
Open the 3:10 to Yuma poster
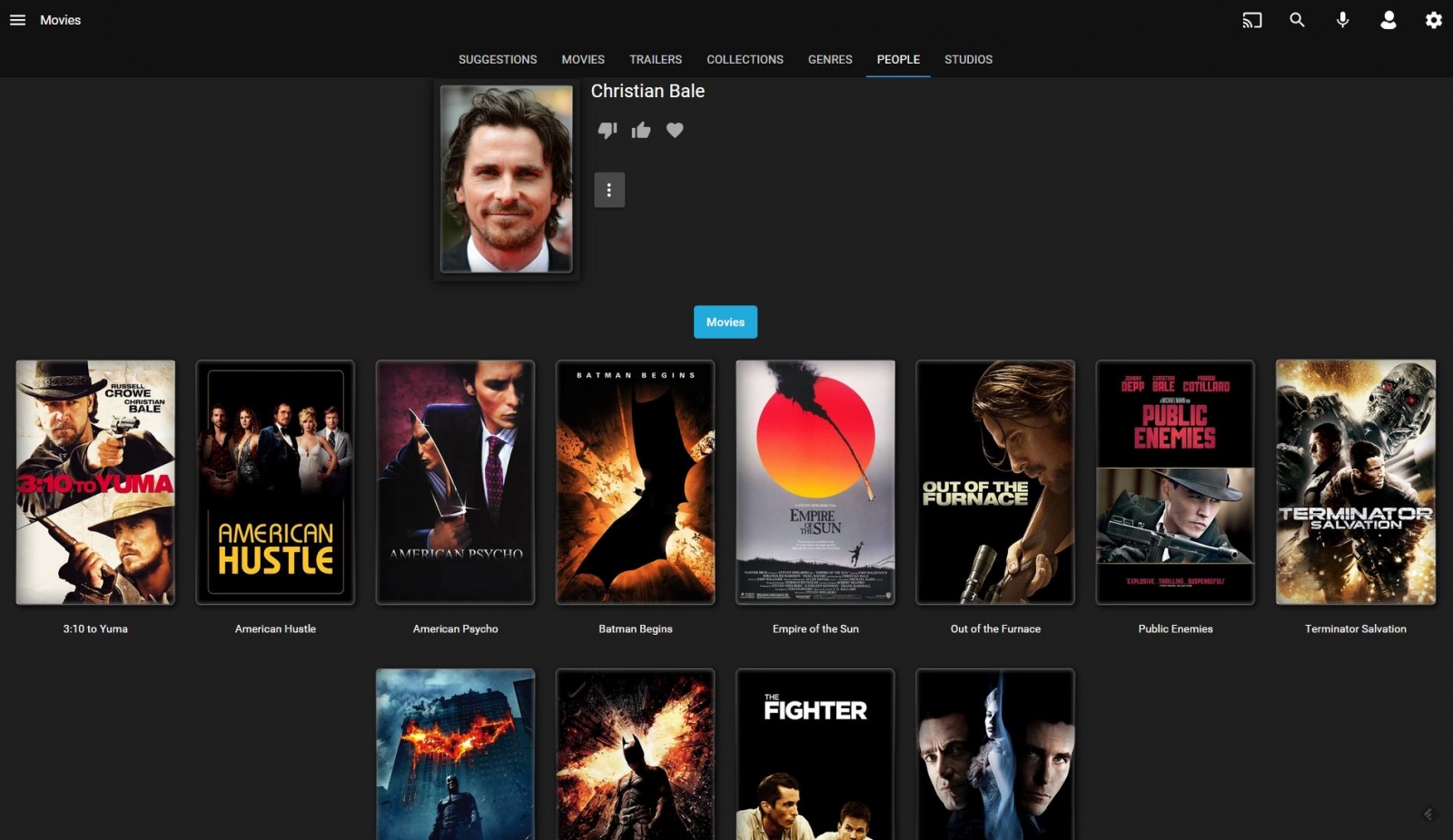[95, 482]
